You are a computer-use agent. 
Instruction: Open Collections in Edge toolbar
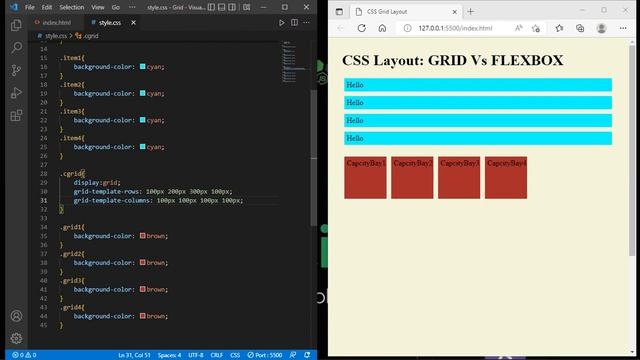tap(580, 28)
